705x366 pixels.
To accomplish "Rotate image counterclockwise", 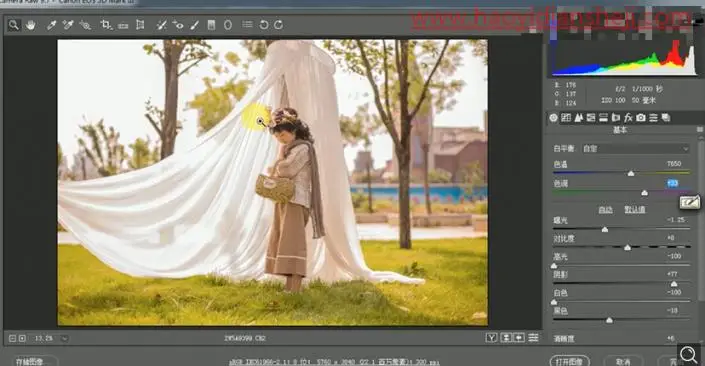I will tap(263, 25).
